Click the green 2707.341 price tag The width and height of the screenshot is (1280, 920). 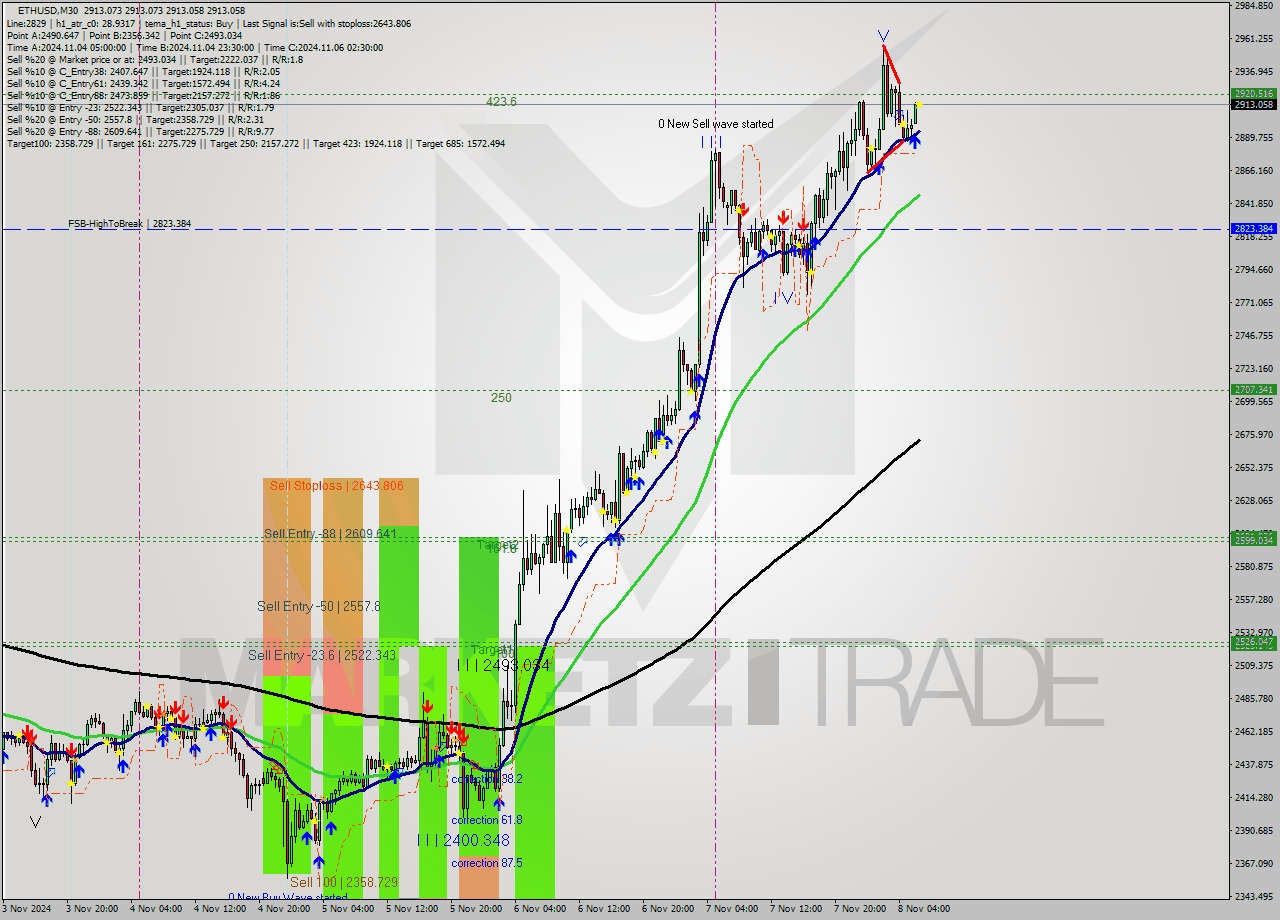click(x=1252, y=390)
